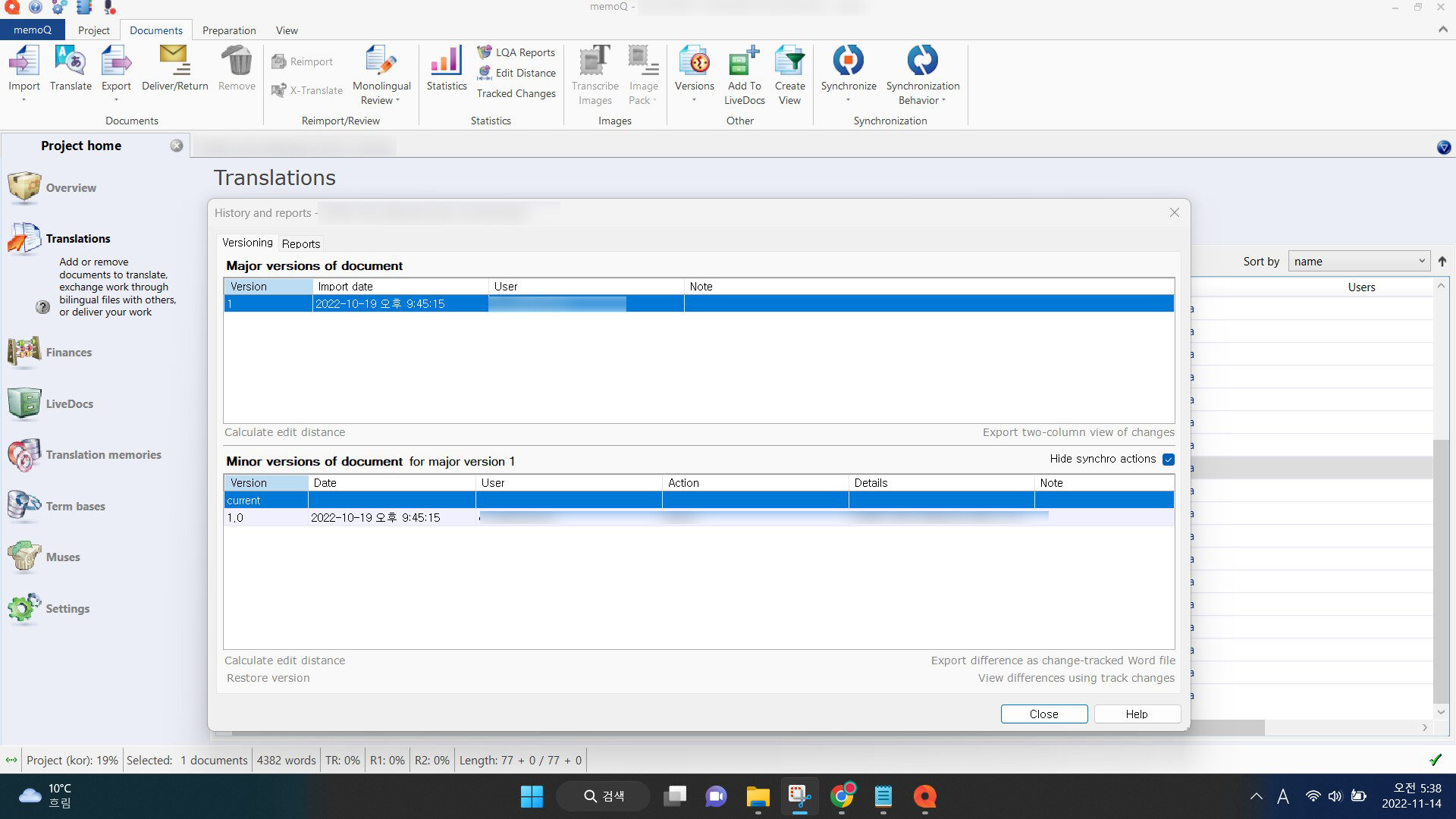Viewport: 1456px width, 819px height.
Task: Toggle the sort direction arrow
Action: click(x=1442, y=262)
